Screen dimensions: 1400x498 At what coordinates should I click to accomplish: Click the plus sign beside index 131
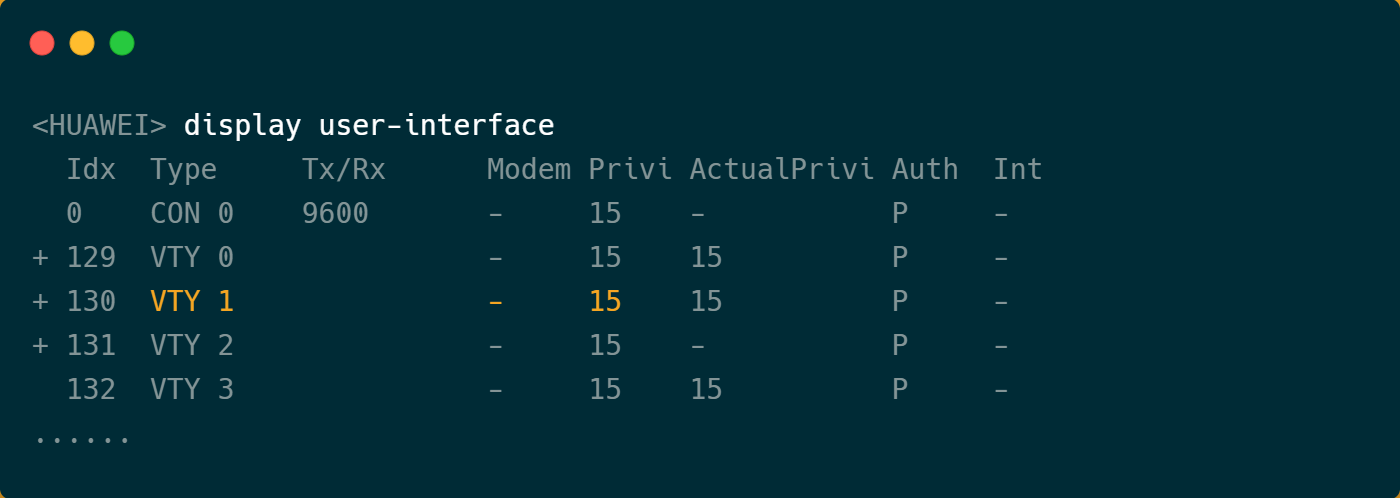coord(40,346)
